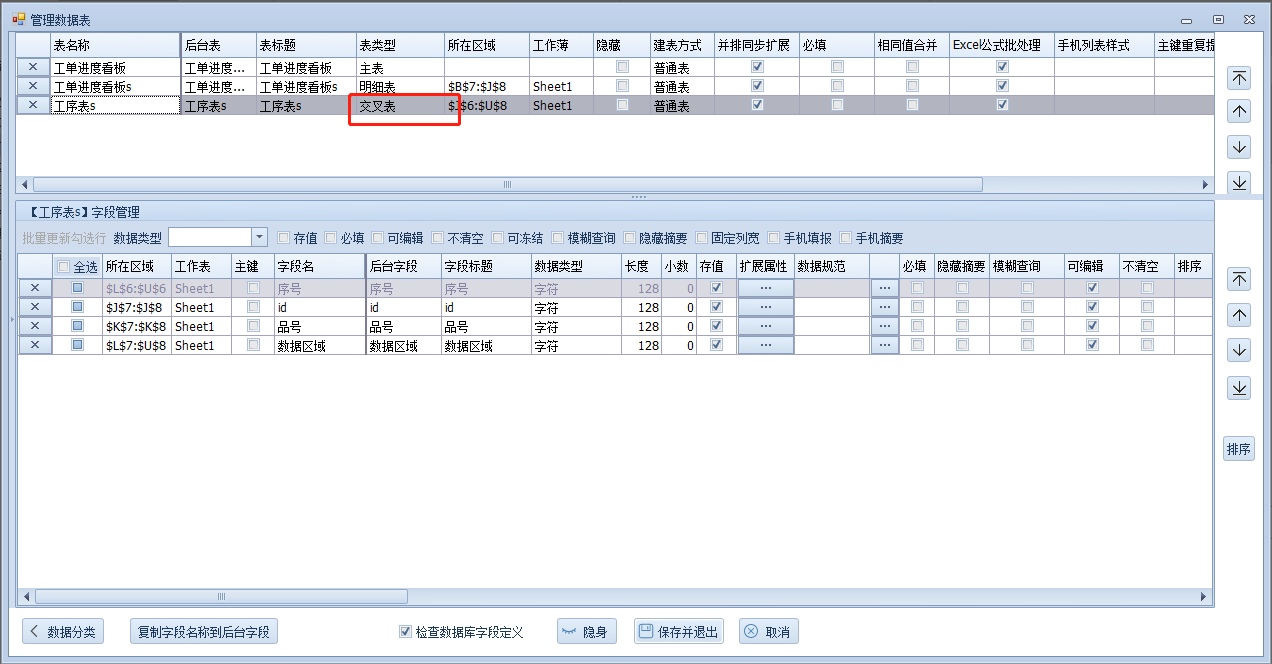Click the 复制字段名称到后台字段 button
The image size is (1272, 664).
(203, 632)
